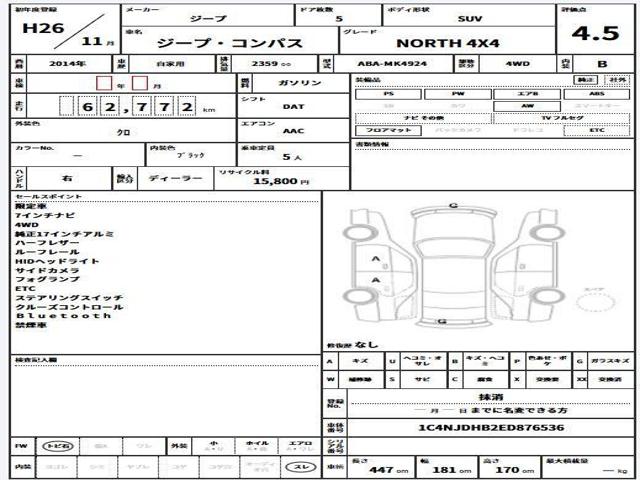Select the ABS equipment box
This screenshot has height=480, width=640.
pyautogui.click(x=597, y=94)
